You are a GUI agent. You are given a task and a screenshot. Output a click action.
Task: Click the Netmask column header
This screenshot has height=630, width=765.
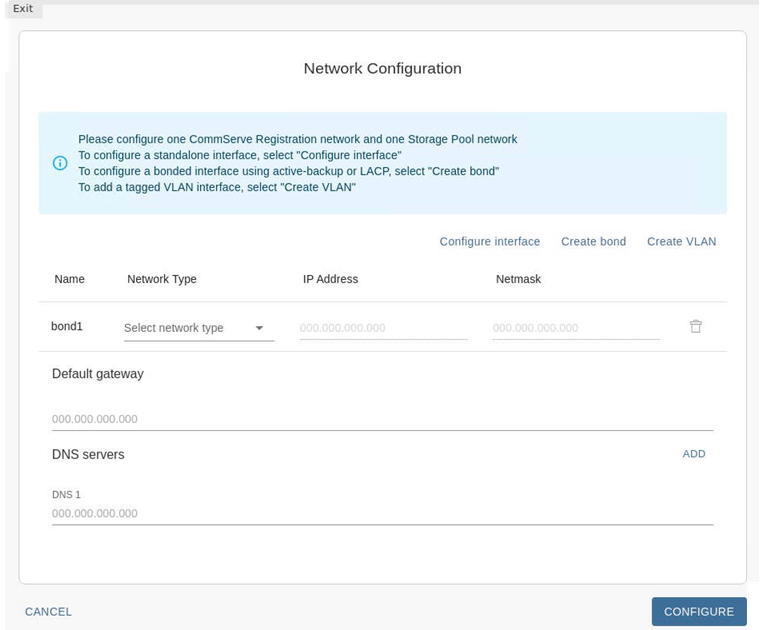point(518,279)
